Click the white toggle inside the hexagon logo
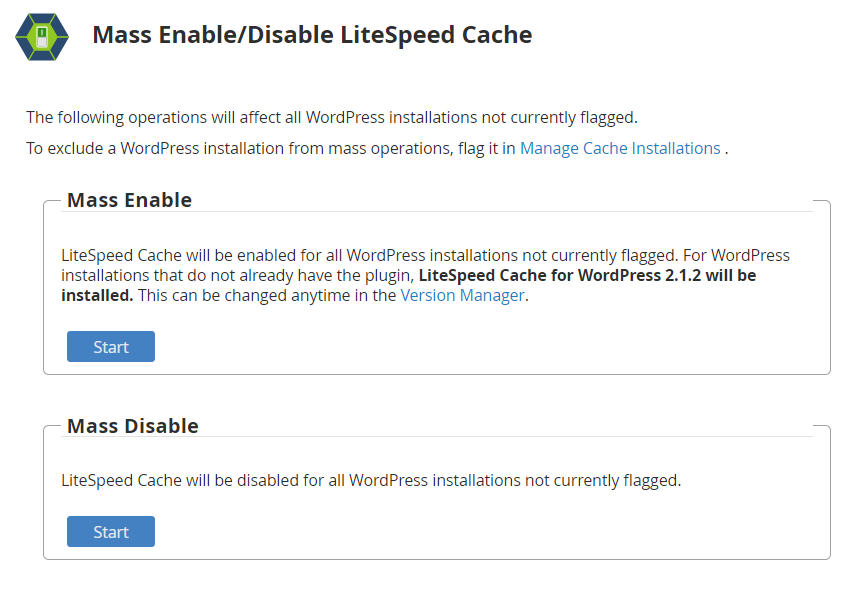The height and width of the screenshot is (592, 845). 42,37
